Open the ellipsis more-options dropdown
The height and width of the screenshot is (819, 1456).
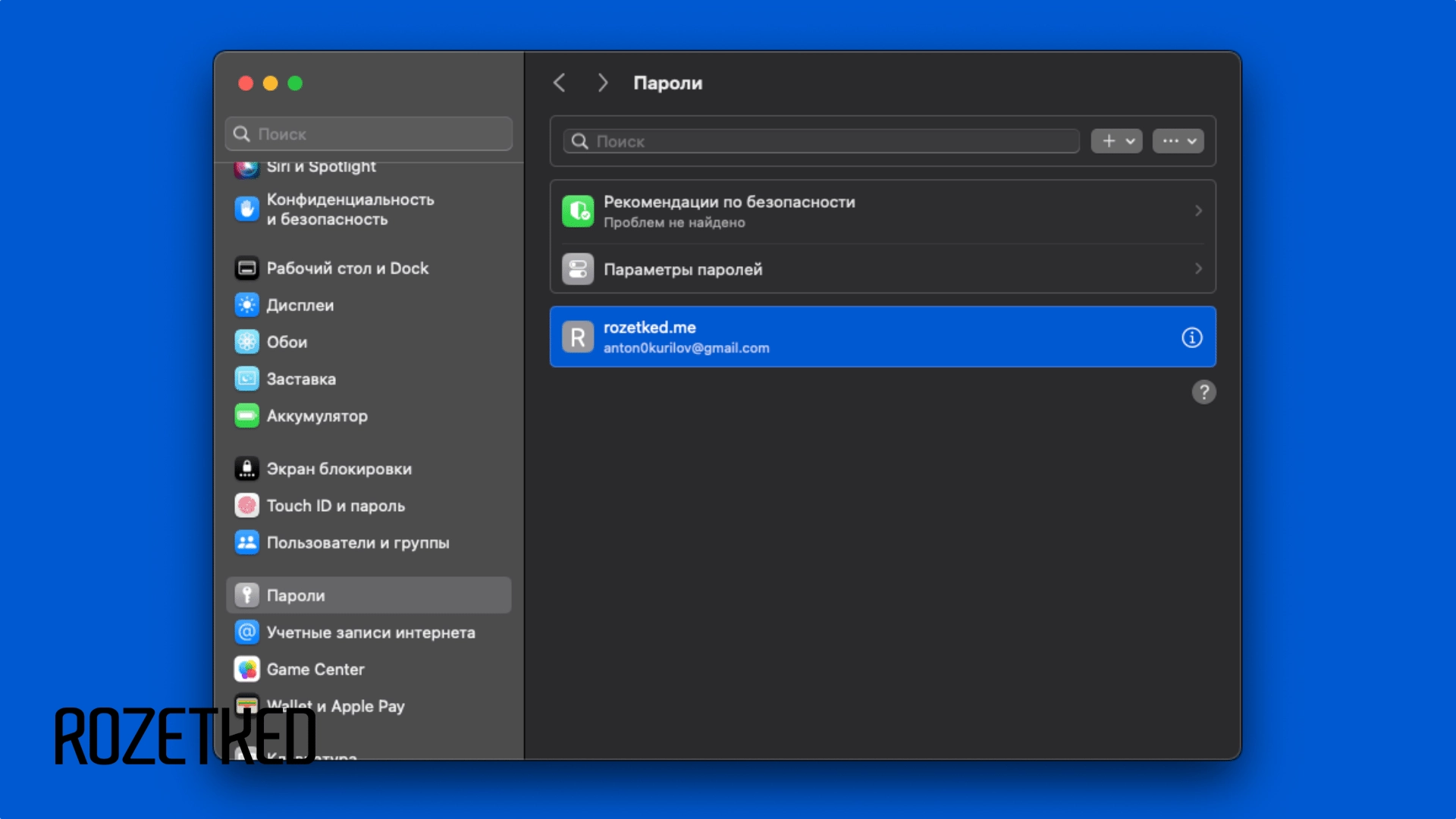[1178, 141]
